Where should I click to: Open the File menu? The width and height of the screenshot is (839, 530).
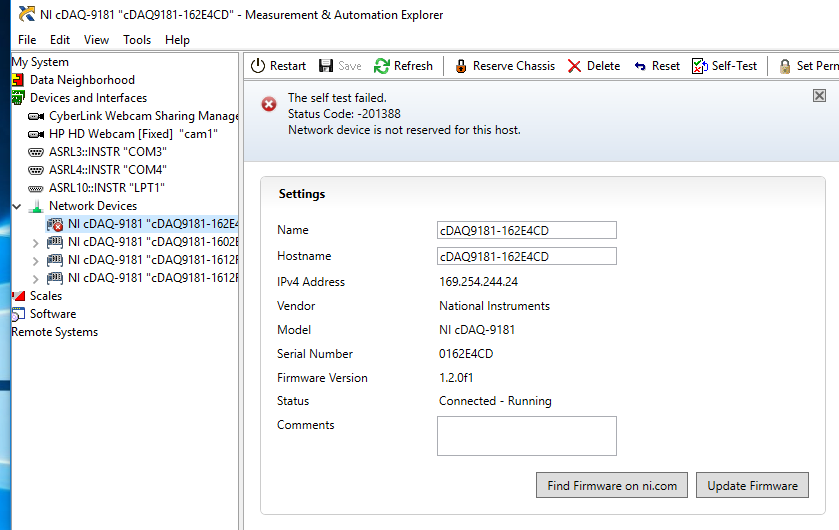(27, 40)
